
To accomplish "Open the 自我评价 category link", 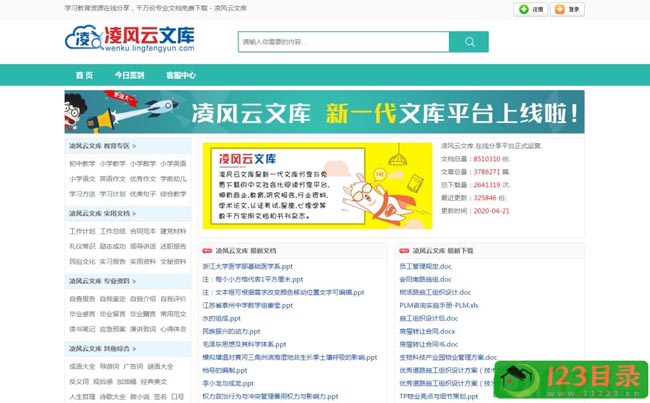I will click(x=173, y=299).
